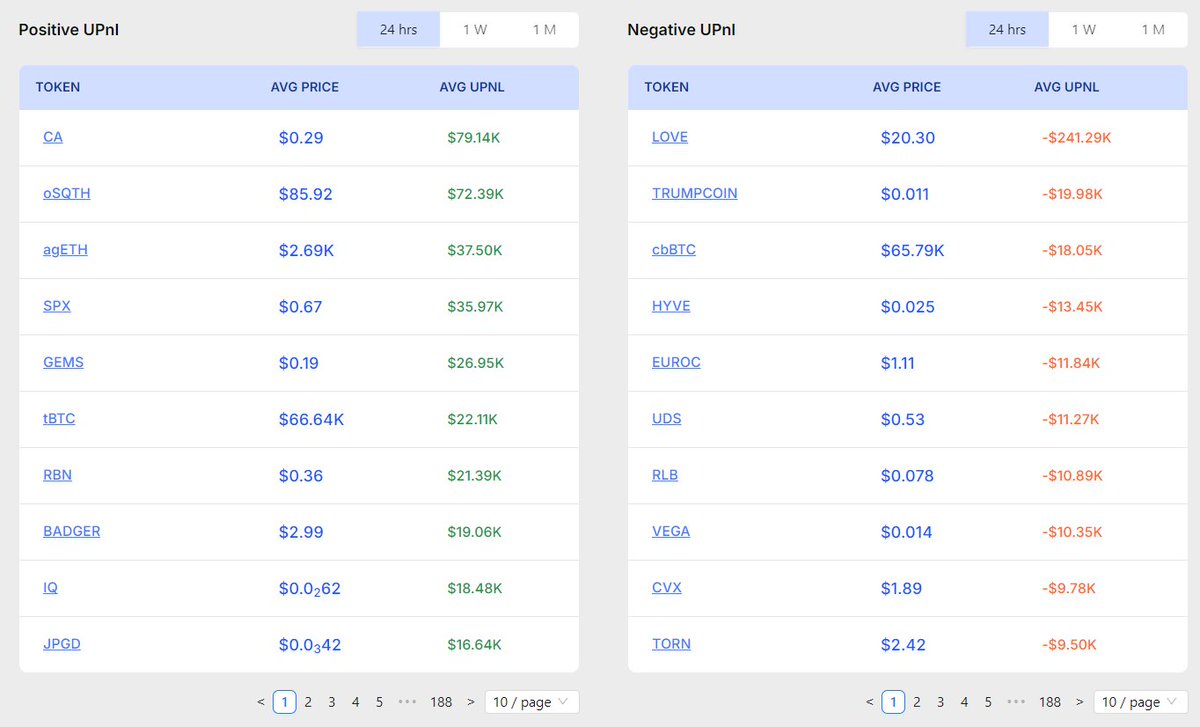Open the tBTC token link
Viewport: 1200px width, 727px height.
59,418
